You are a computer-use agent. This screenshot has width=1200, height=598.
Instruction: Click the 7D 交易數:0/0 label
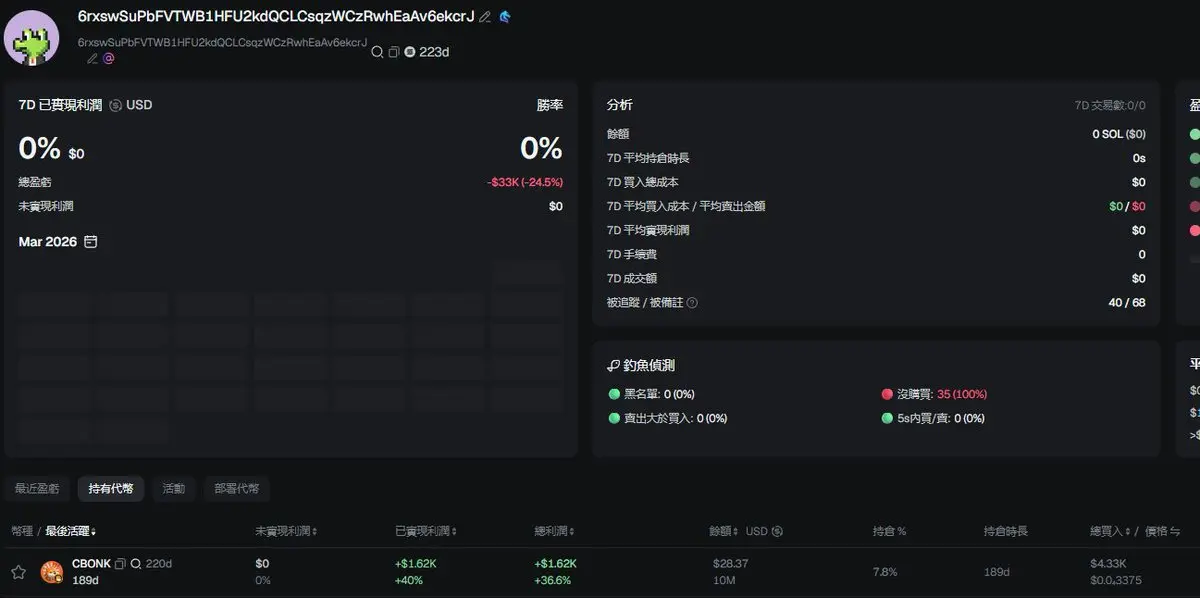1110,105
